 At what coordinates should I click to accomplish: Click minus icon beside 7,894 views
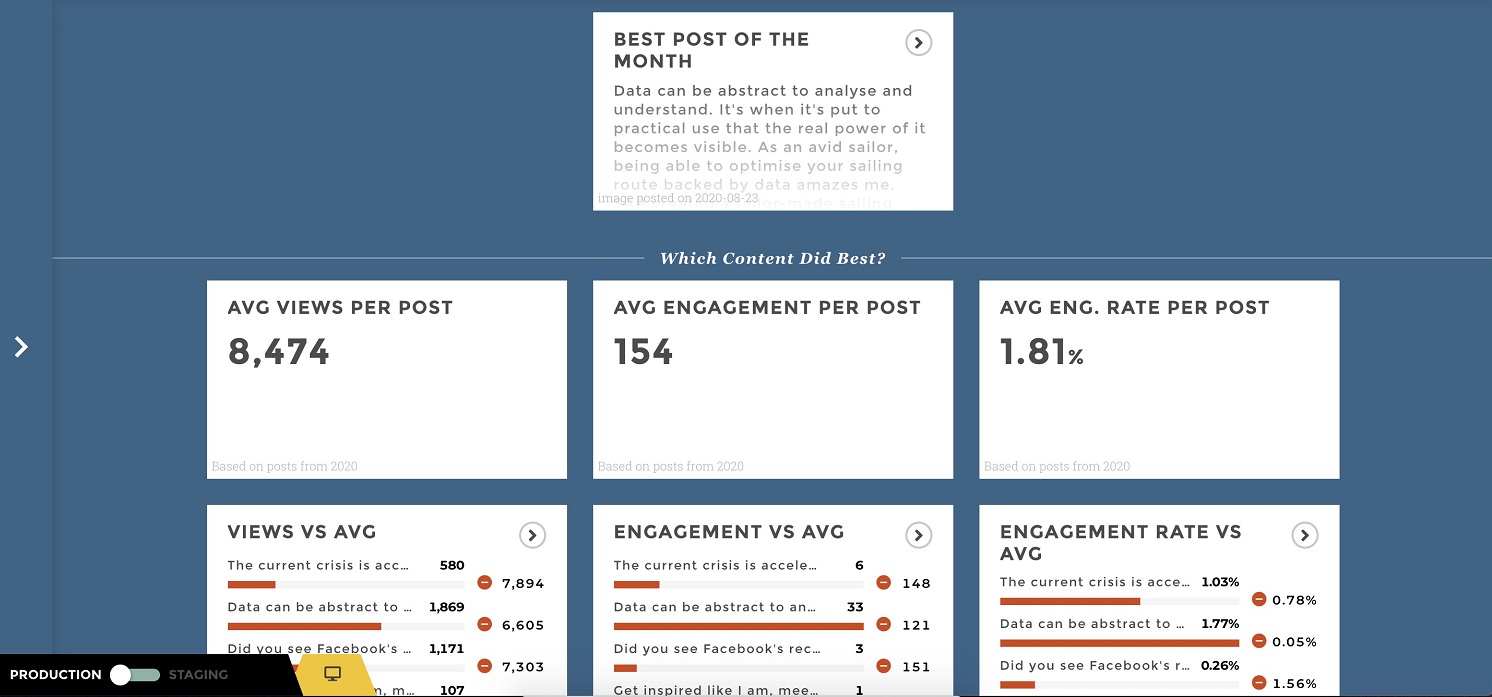(485, 583)
